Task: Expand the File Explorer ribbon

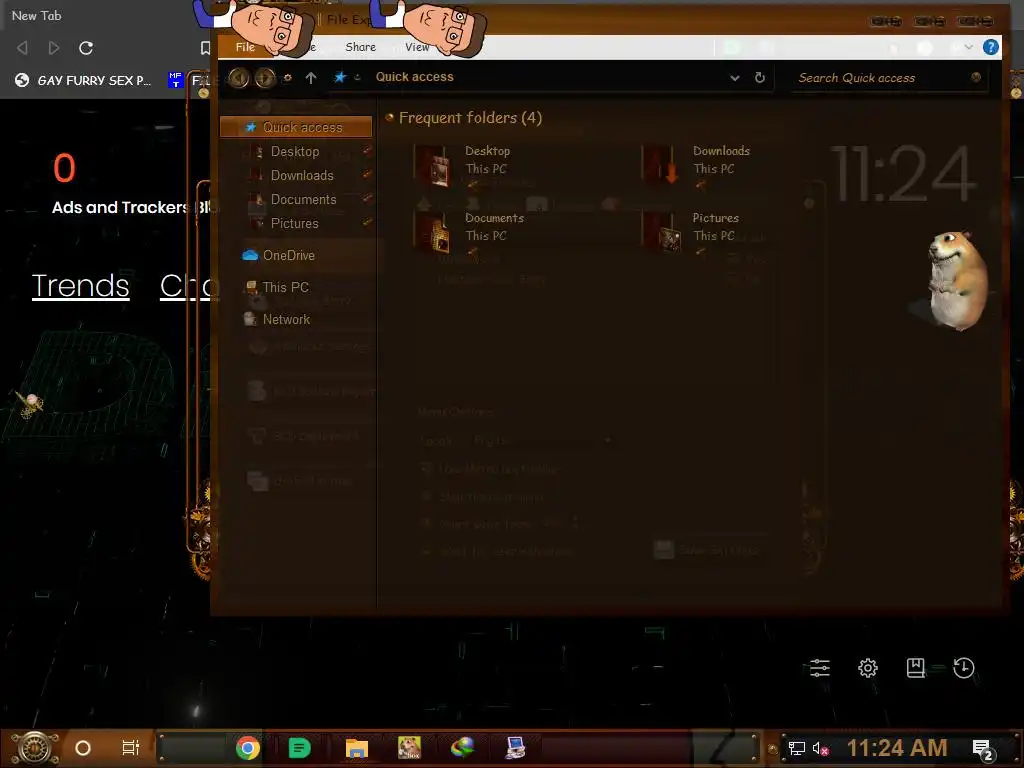Action: (x=968, y=47)
